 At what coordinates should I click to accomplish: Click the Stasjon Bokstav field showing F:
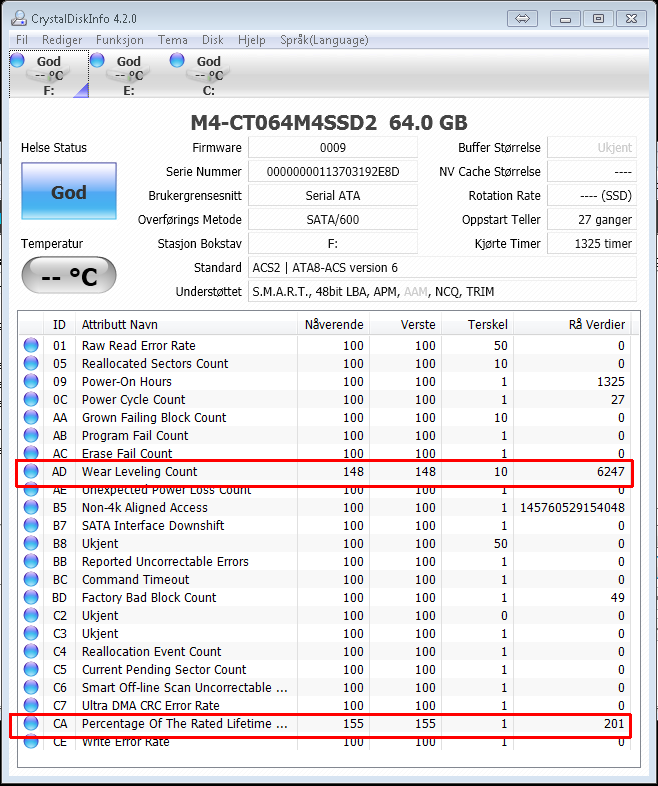(333, 244)
